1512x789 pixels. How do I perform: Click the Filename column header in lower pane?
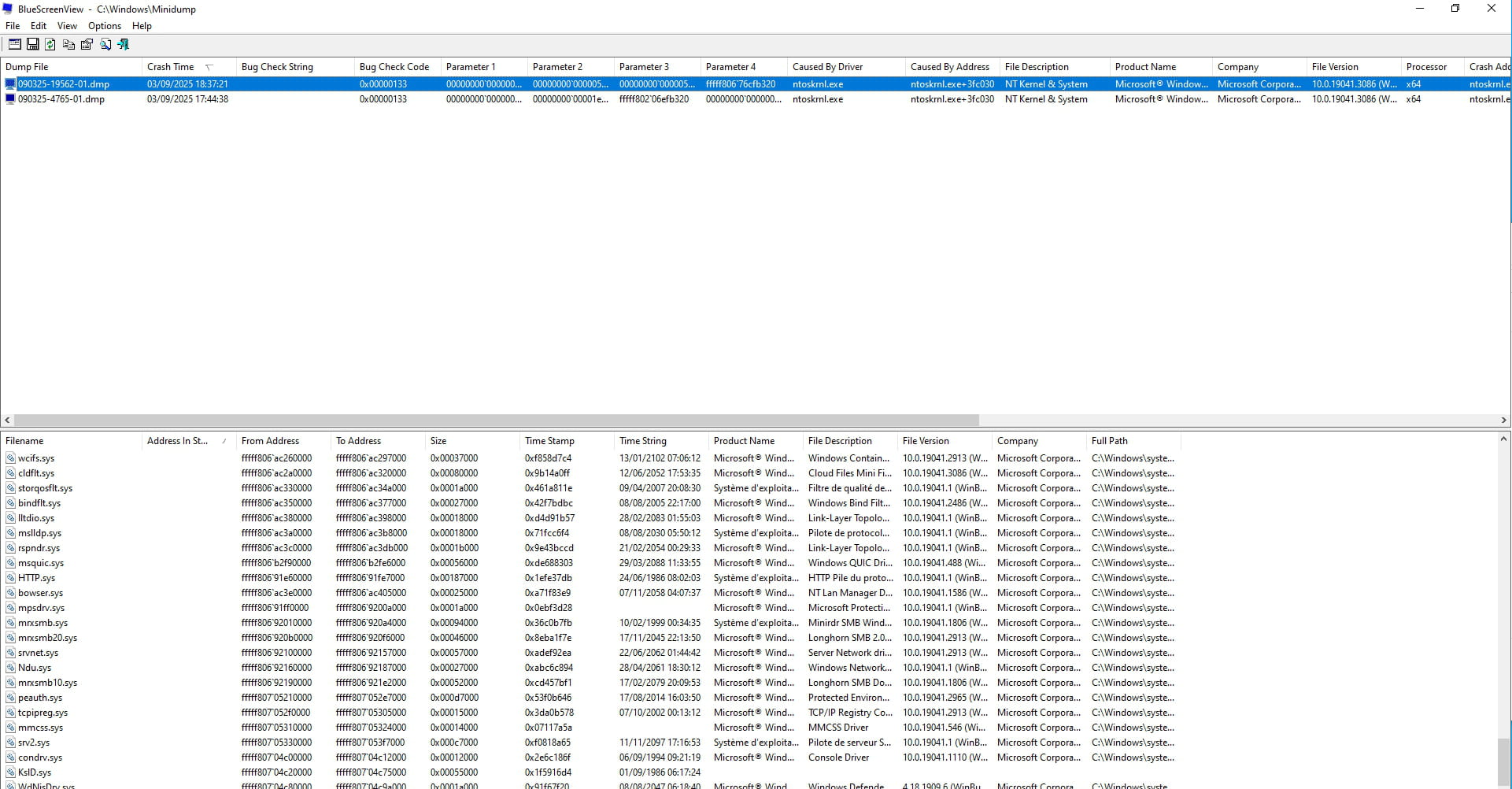coord(24,441)
